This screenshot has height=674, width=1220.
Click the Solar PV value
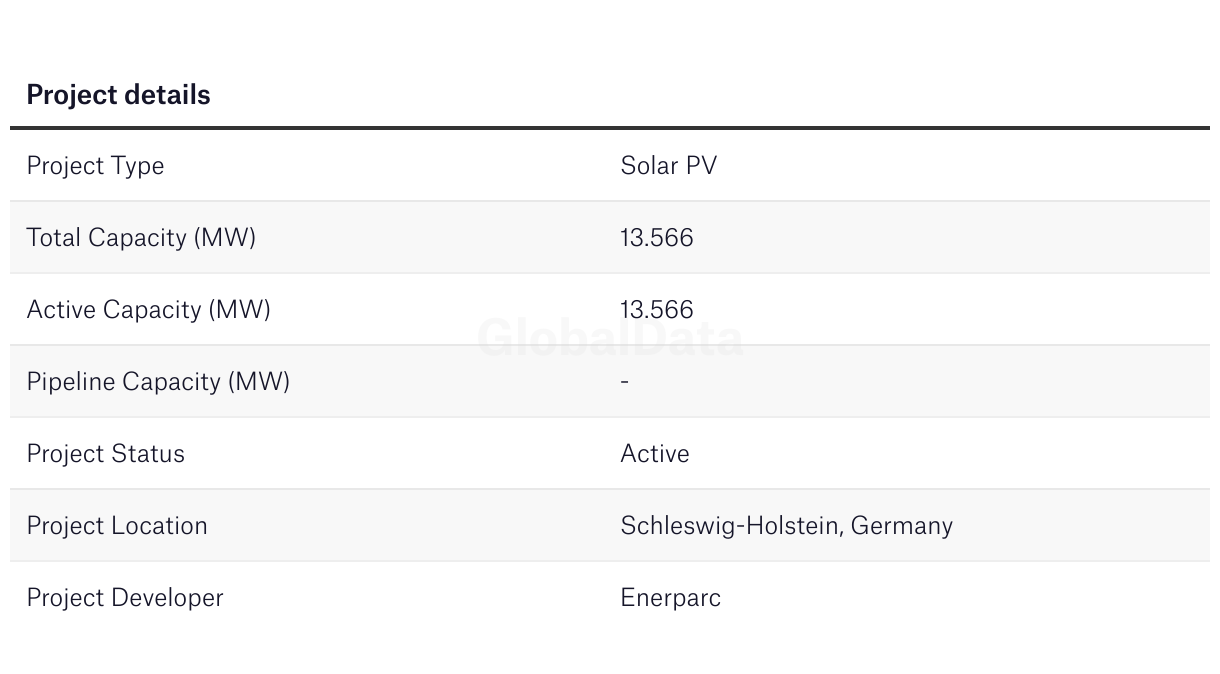(669, 166)
